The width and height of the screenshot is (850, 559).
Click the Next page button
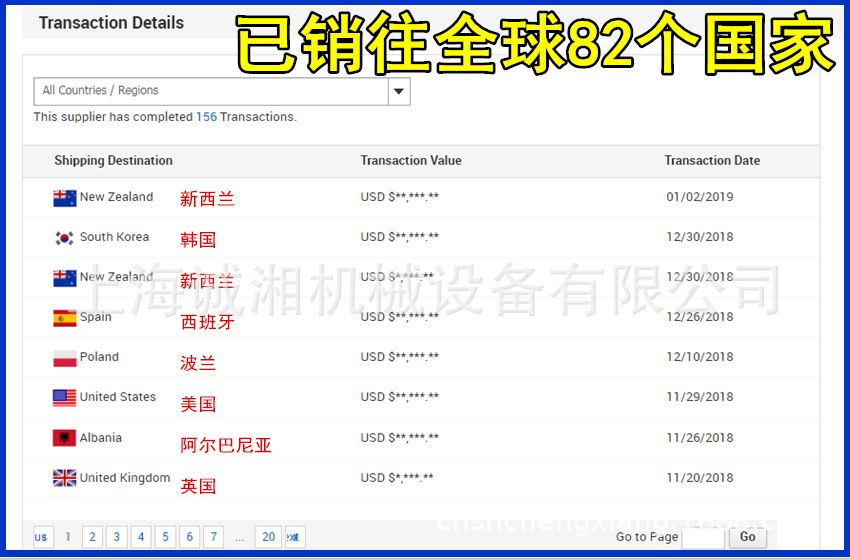[x=295, y=537]
